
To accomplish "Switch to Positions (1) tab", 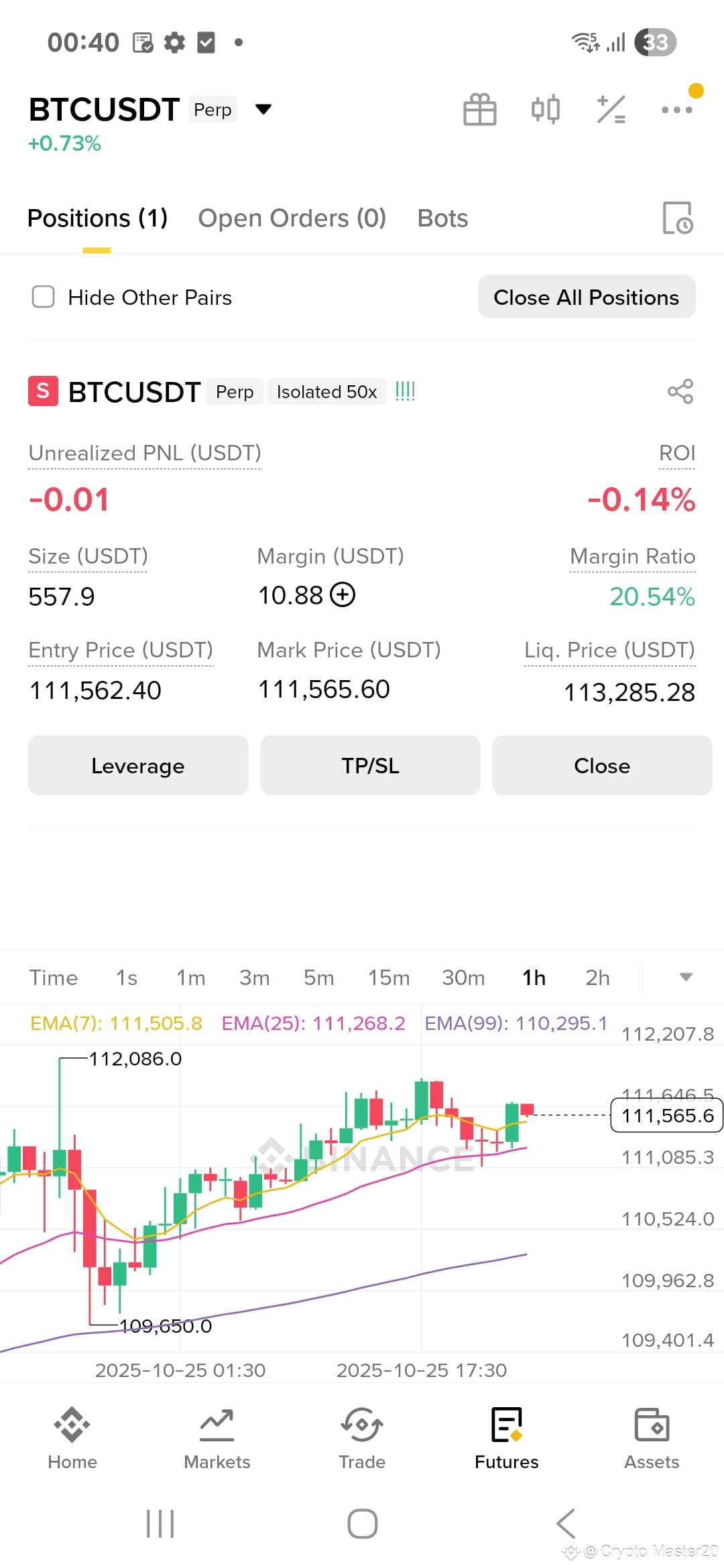I will [97, 218].
